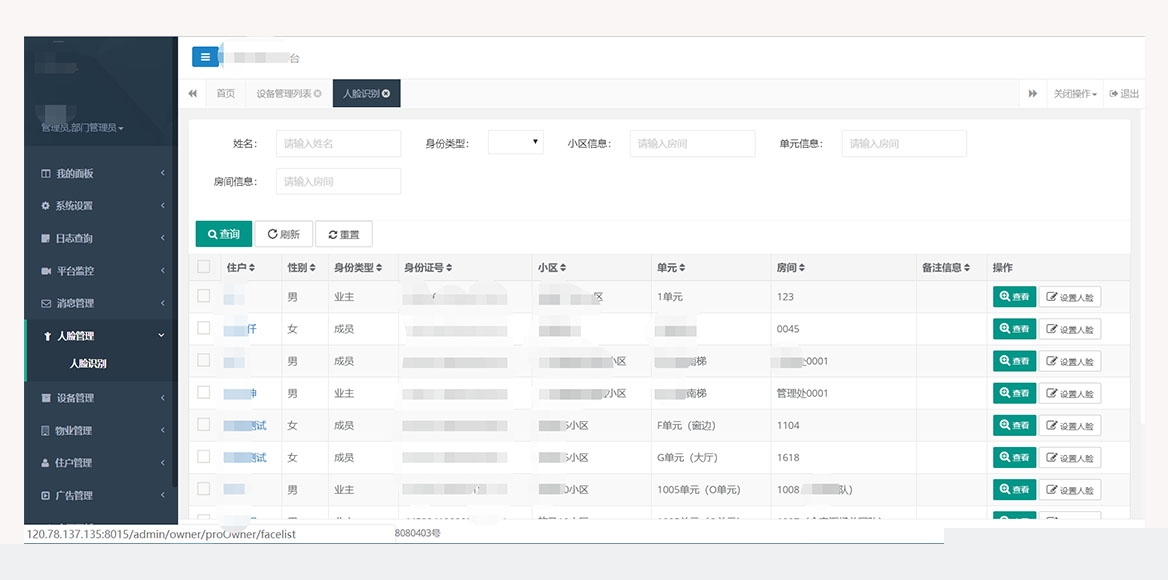The width and height of the screenshot is (1168, 580).
Task: Open 人脸识别 submenu item in sidebar
Action: click(88, 364)
